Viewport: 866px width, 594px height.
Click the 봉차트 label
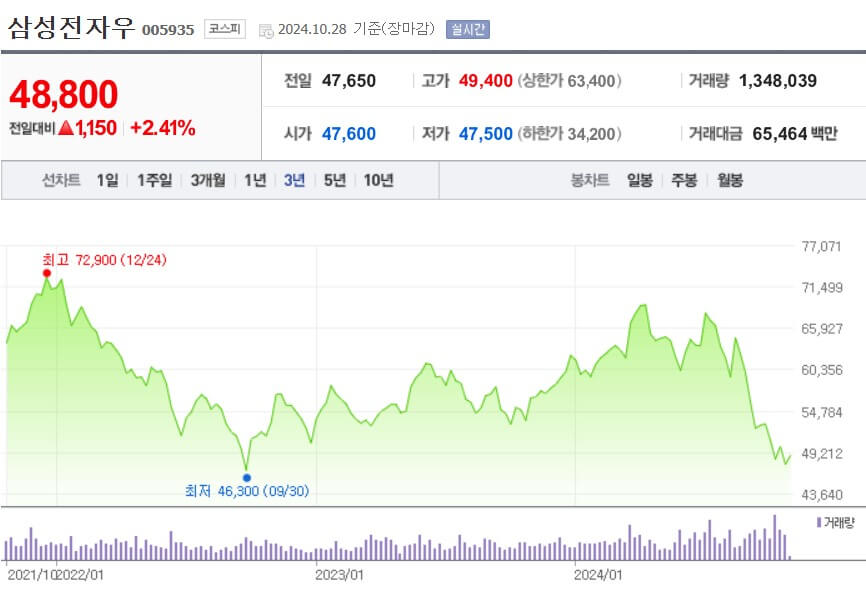click(x=590, y=180)
